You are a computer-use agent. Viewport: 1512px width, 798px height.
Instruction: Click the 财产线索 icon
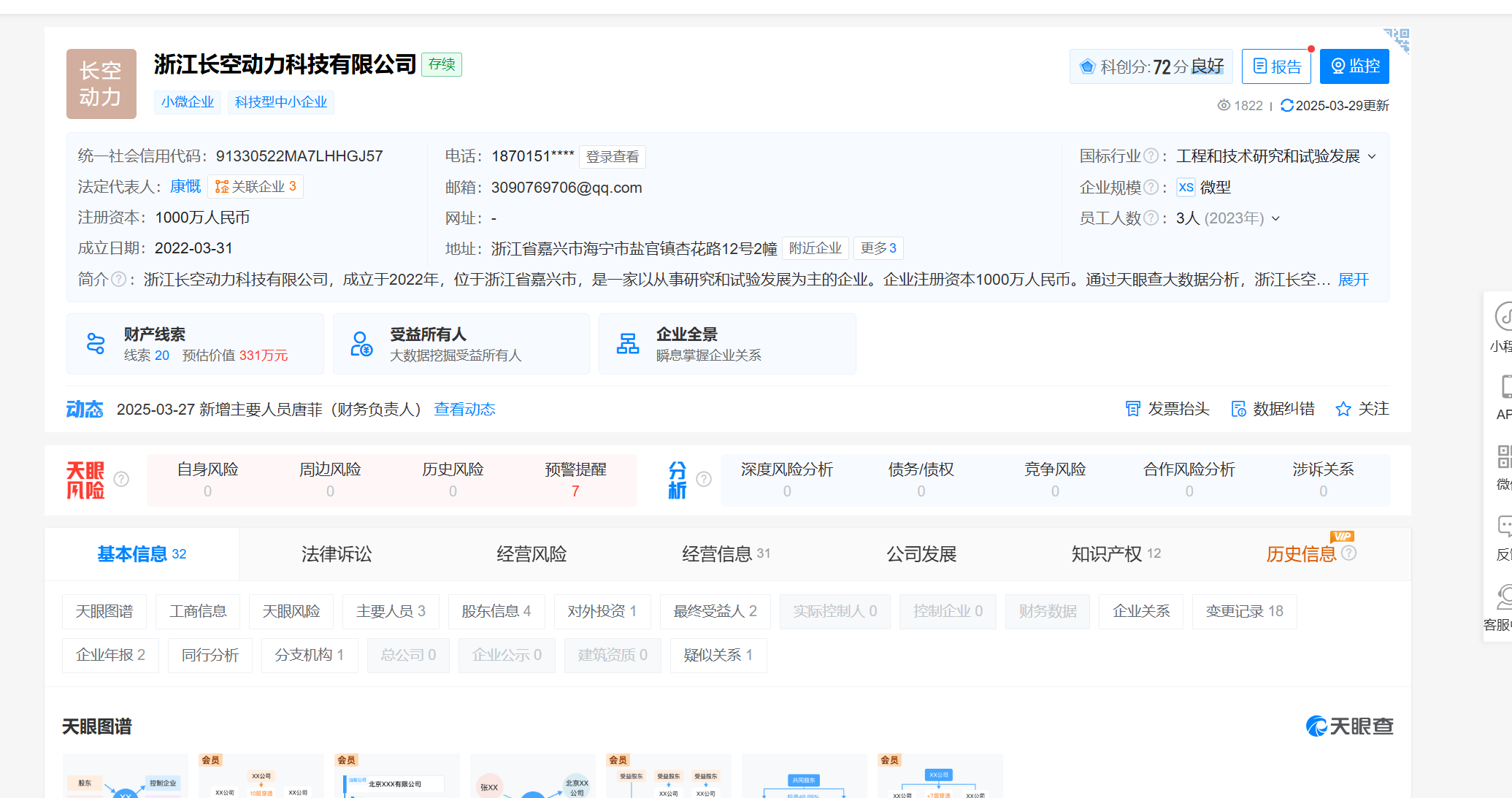point(96,344)
